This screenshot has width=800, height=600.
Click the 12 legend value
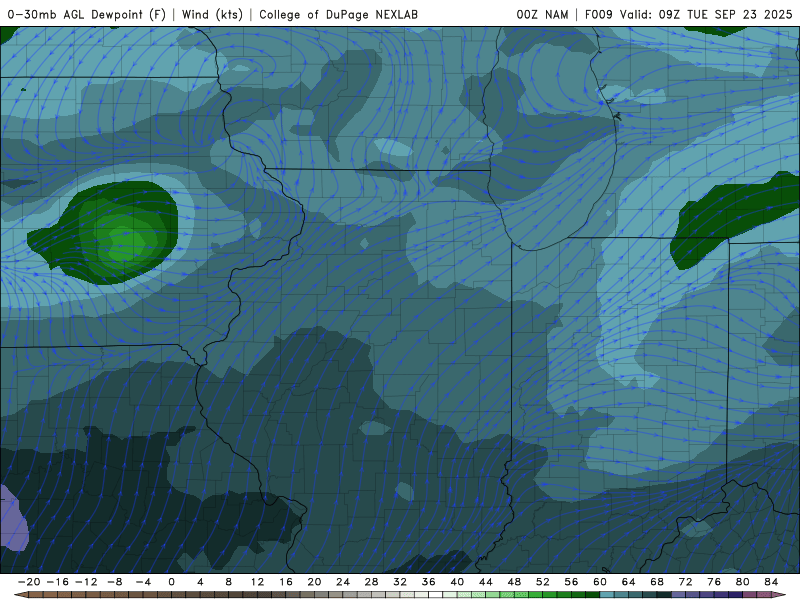(257, 582)
